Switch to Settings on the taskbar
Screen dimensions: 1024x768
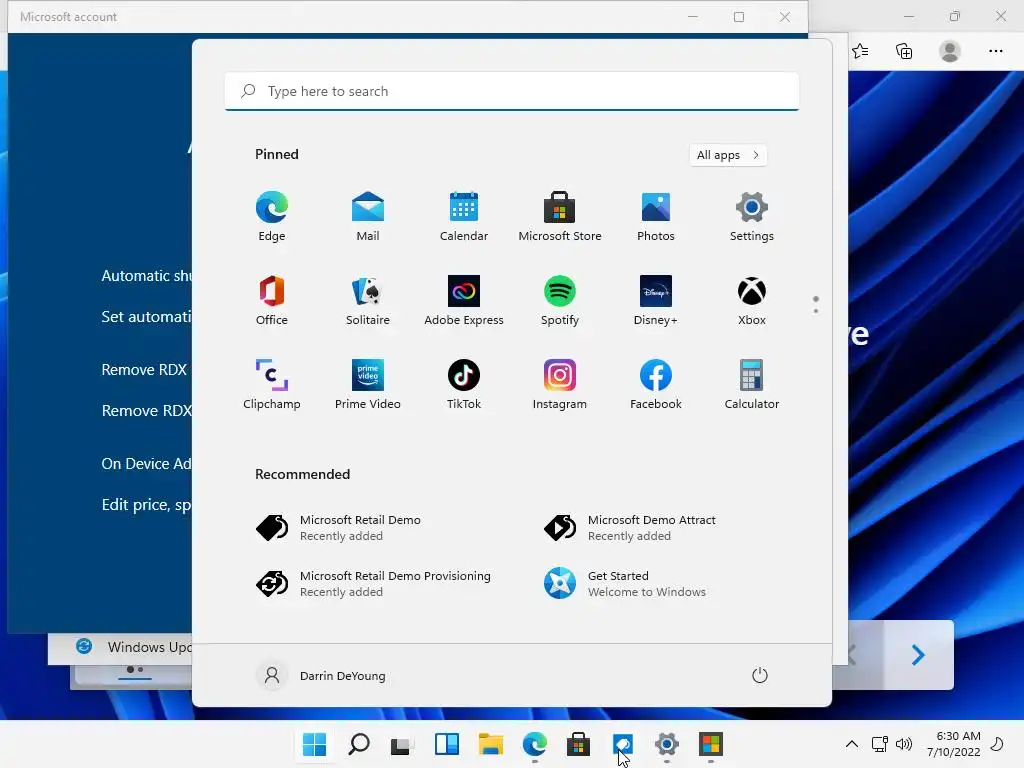point(667,744)
